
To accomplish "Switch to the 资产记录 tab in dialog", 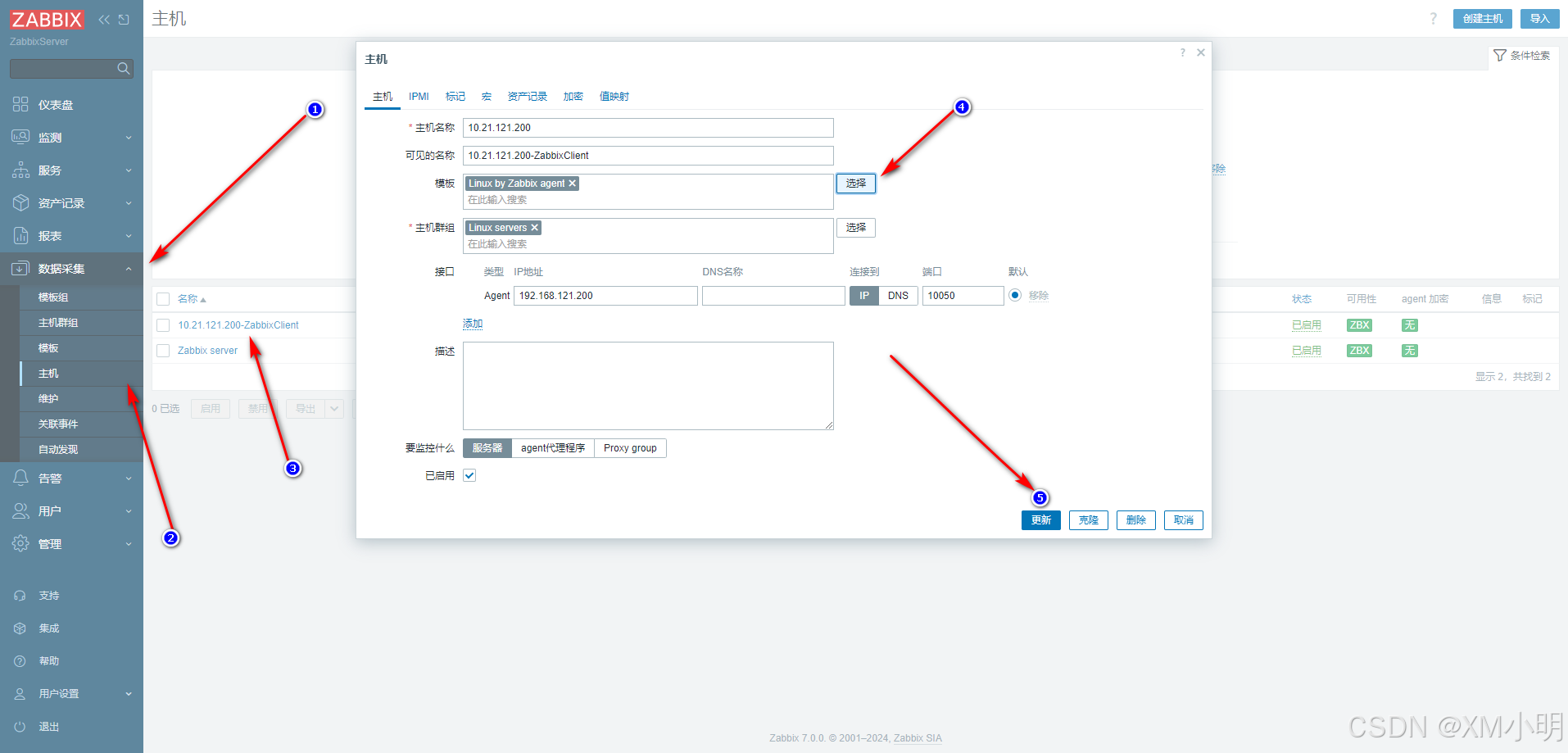I will point(528,97).
